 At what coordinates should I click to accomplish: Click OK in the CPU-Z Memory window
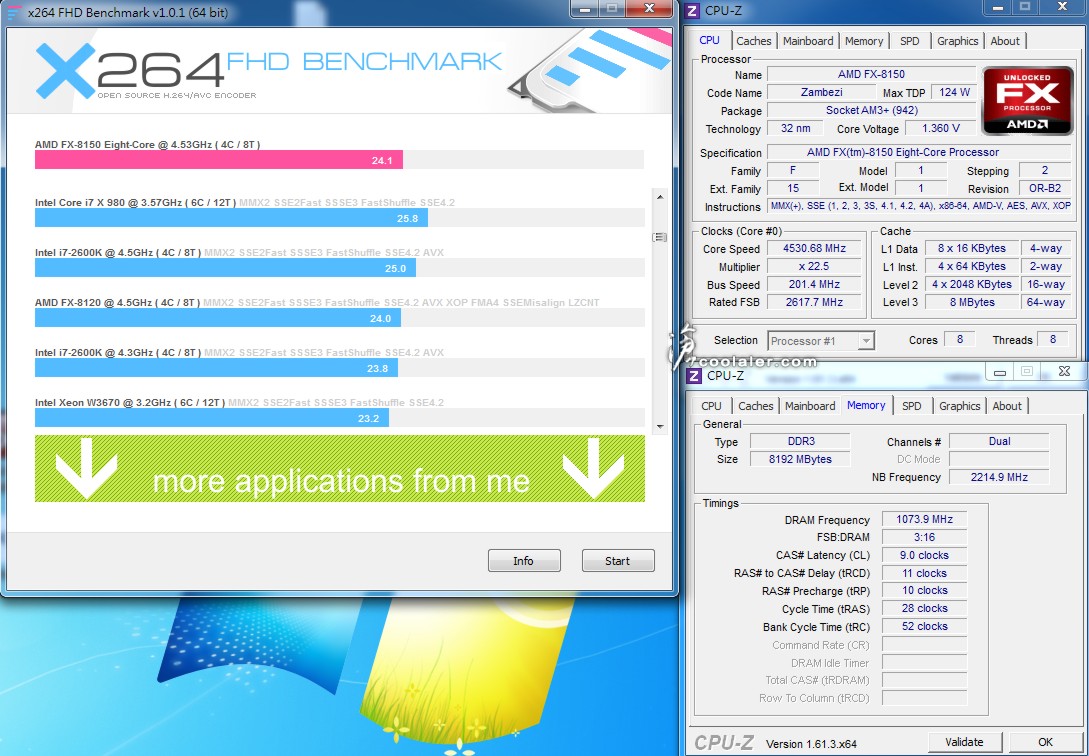click(1045, 742)
